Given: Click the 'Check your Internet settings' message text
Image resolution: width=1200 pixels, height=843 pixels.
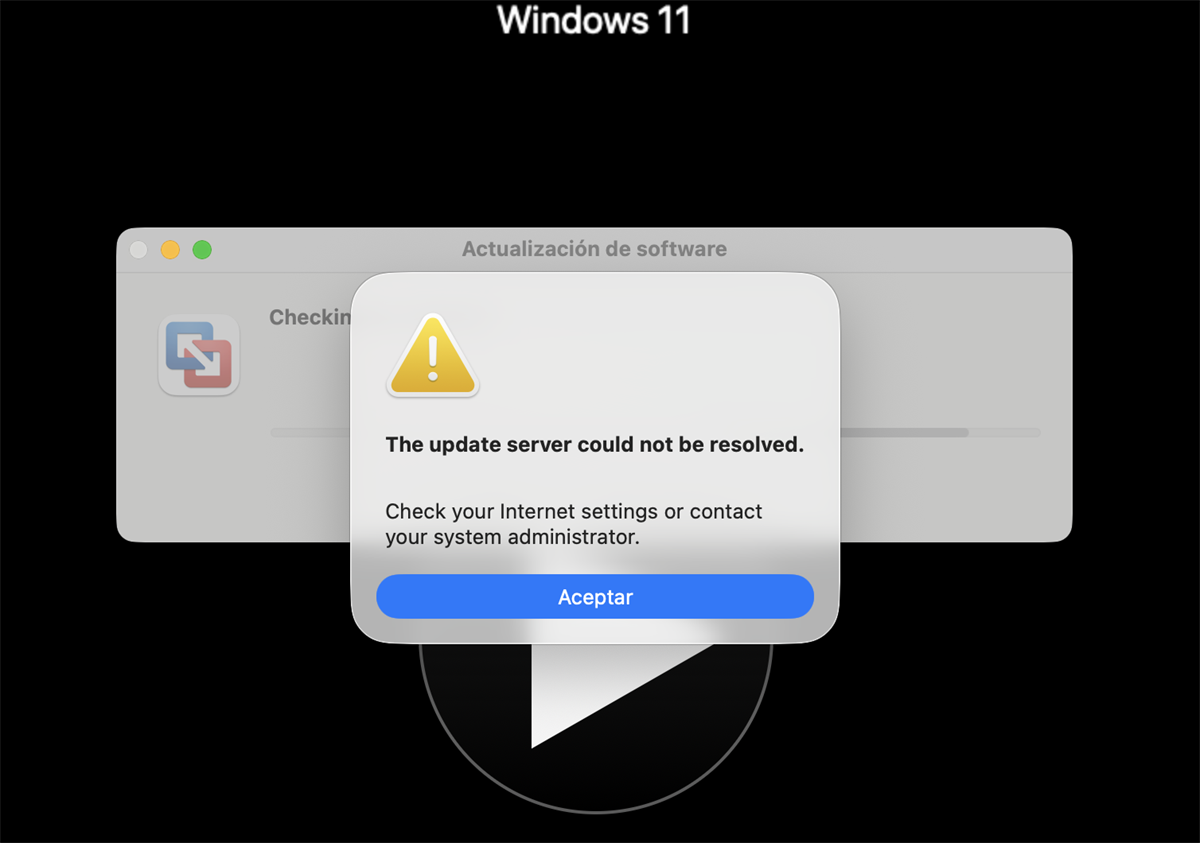Looking at the screenshot, I should tap(574, 524).
